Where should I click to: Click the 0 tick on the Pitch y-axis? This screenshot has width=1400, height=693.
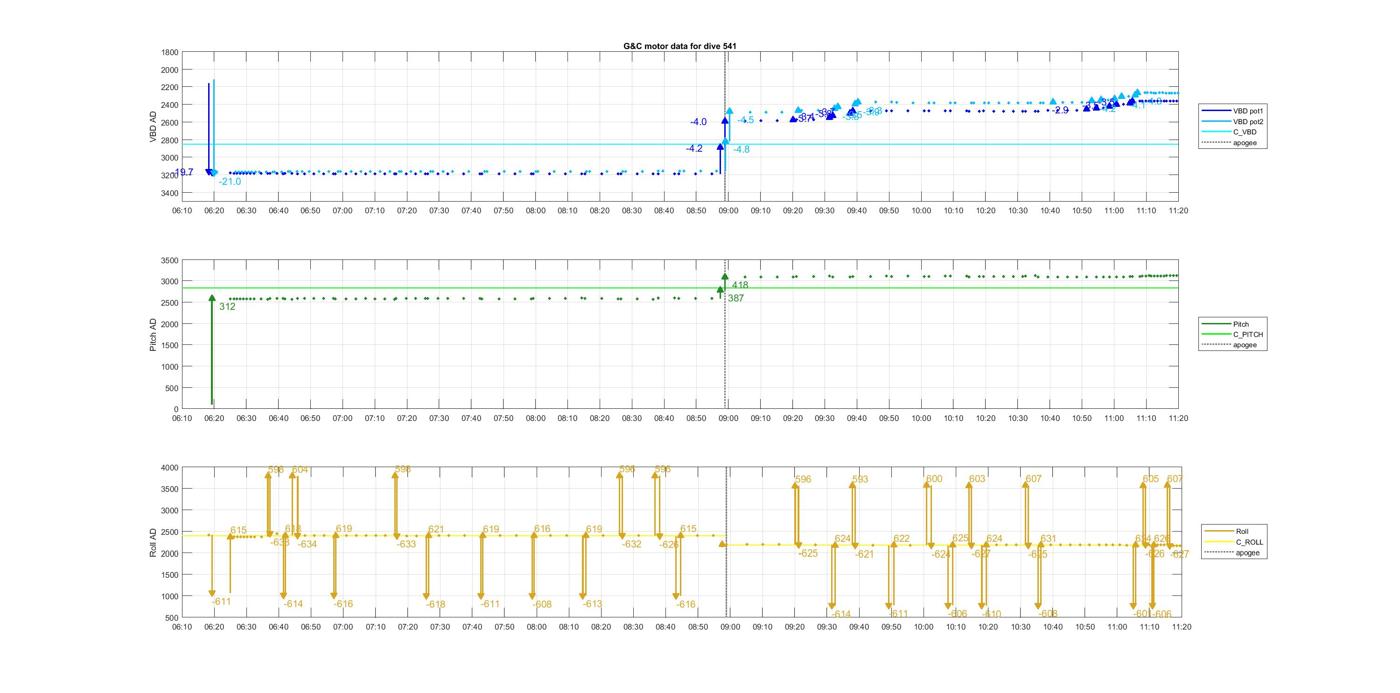point(176,410)
